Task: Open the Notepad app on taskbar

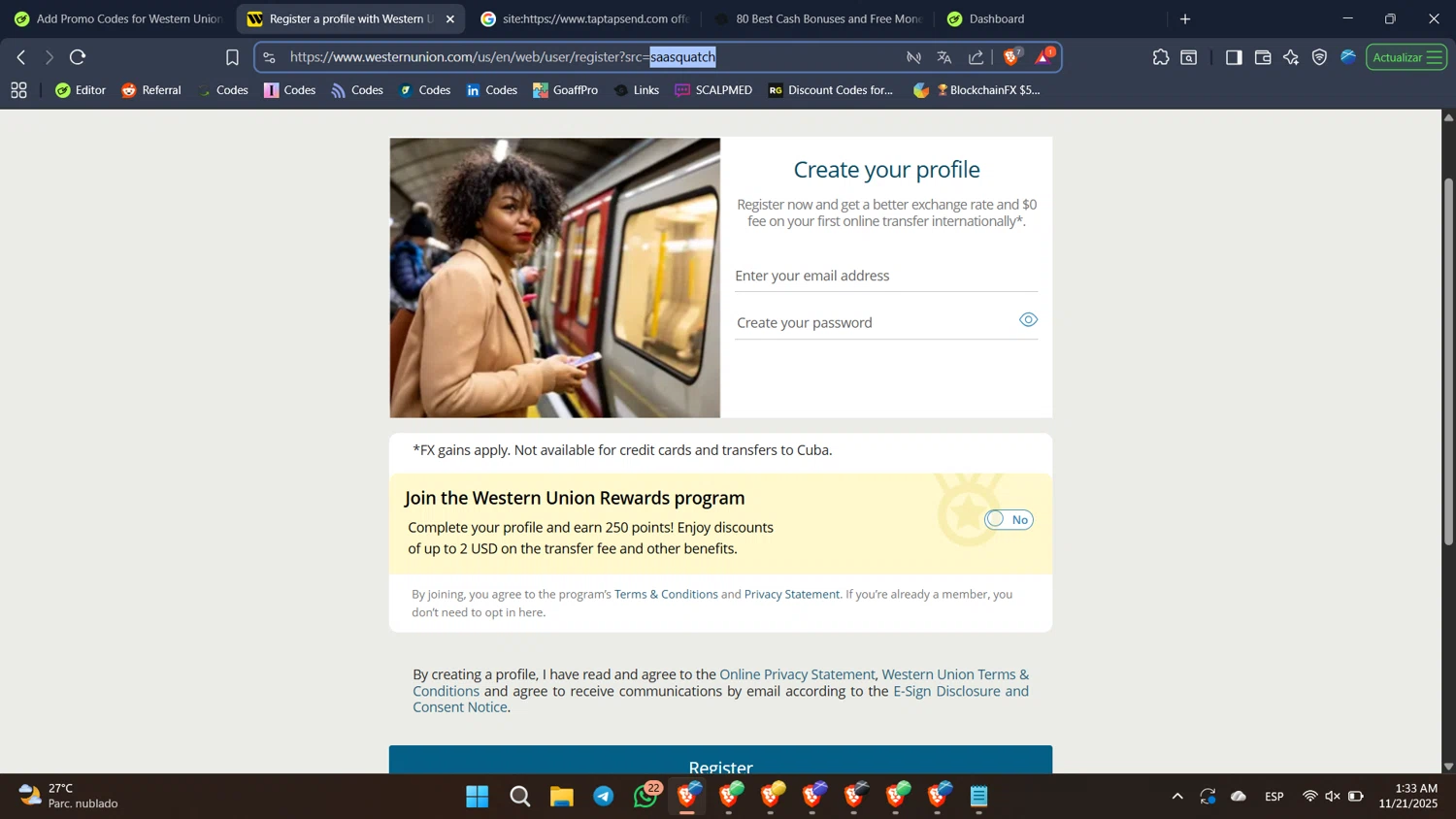Action: click(x=979, y=797)
